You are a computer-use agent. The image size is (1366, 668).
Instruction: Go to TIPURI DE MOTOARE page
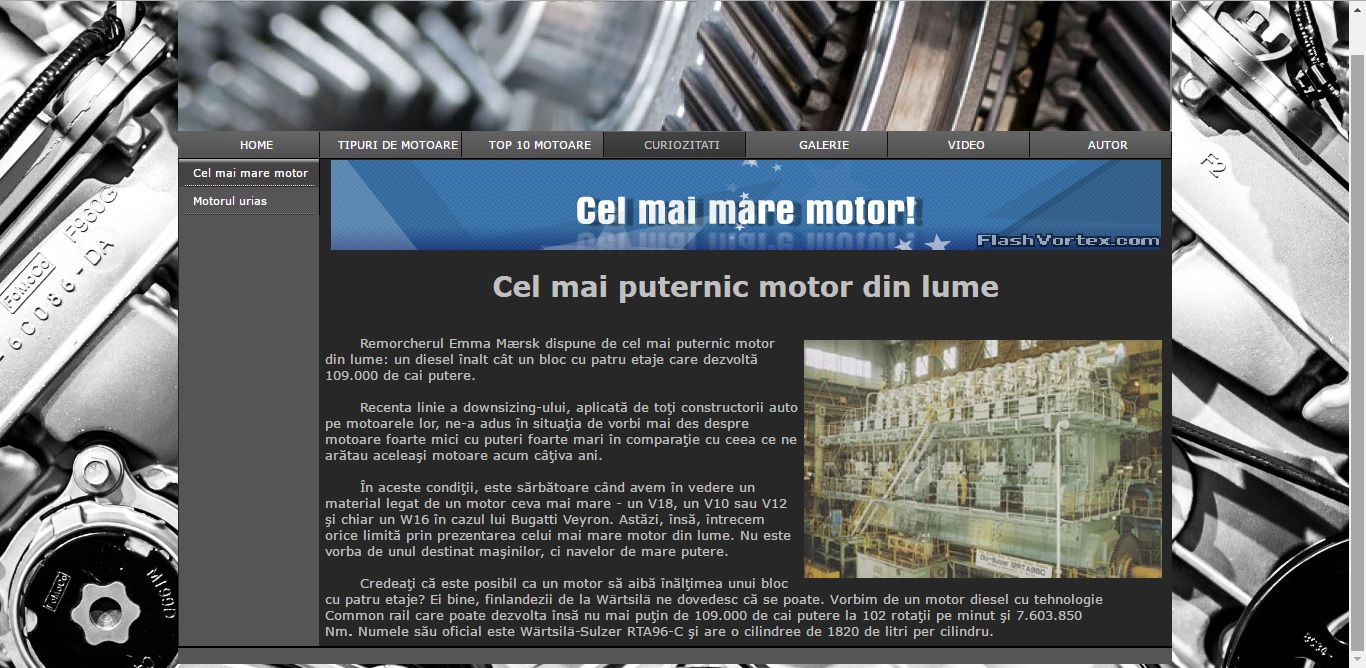coord(397,145)
